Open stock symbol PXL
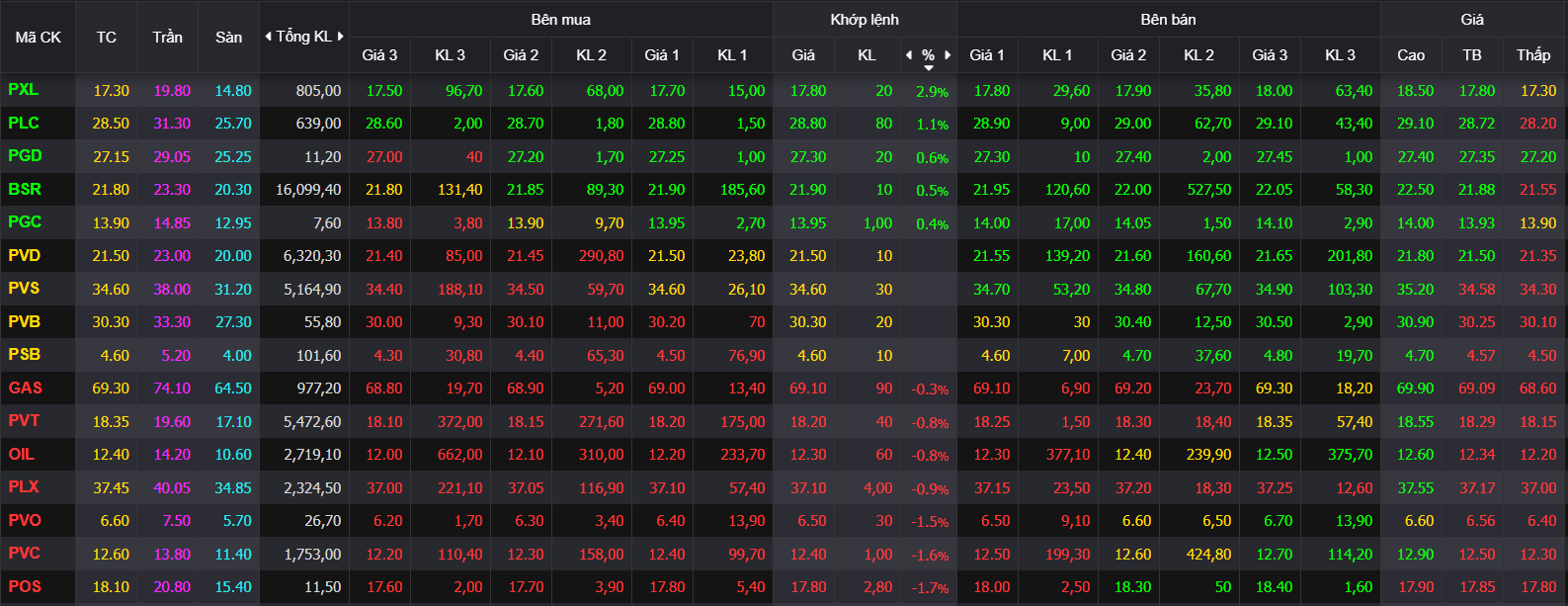 tap(24, 90)
